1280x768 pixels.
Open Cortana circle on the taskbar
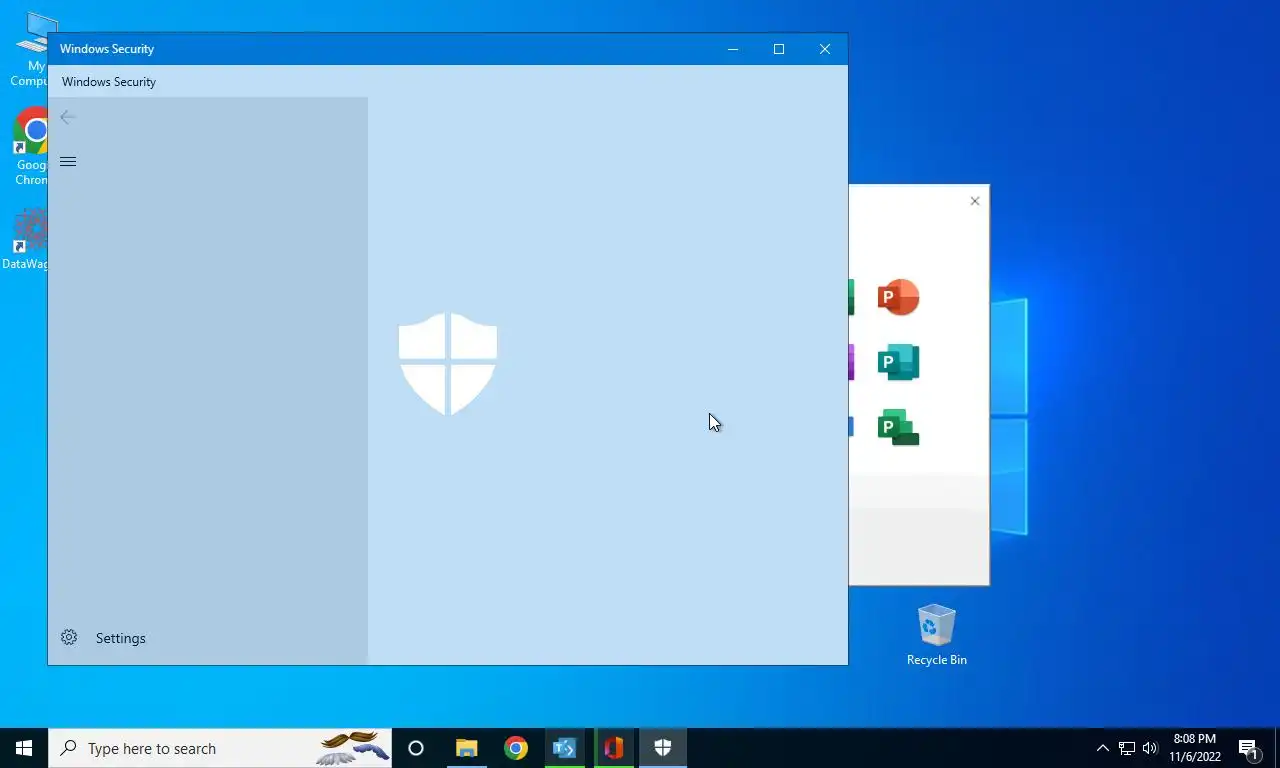click(416, 748)
